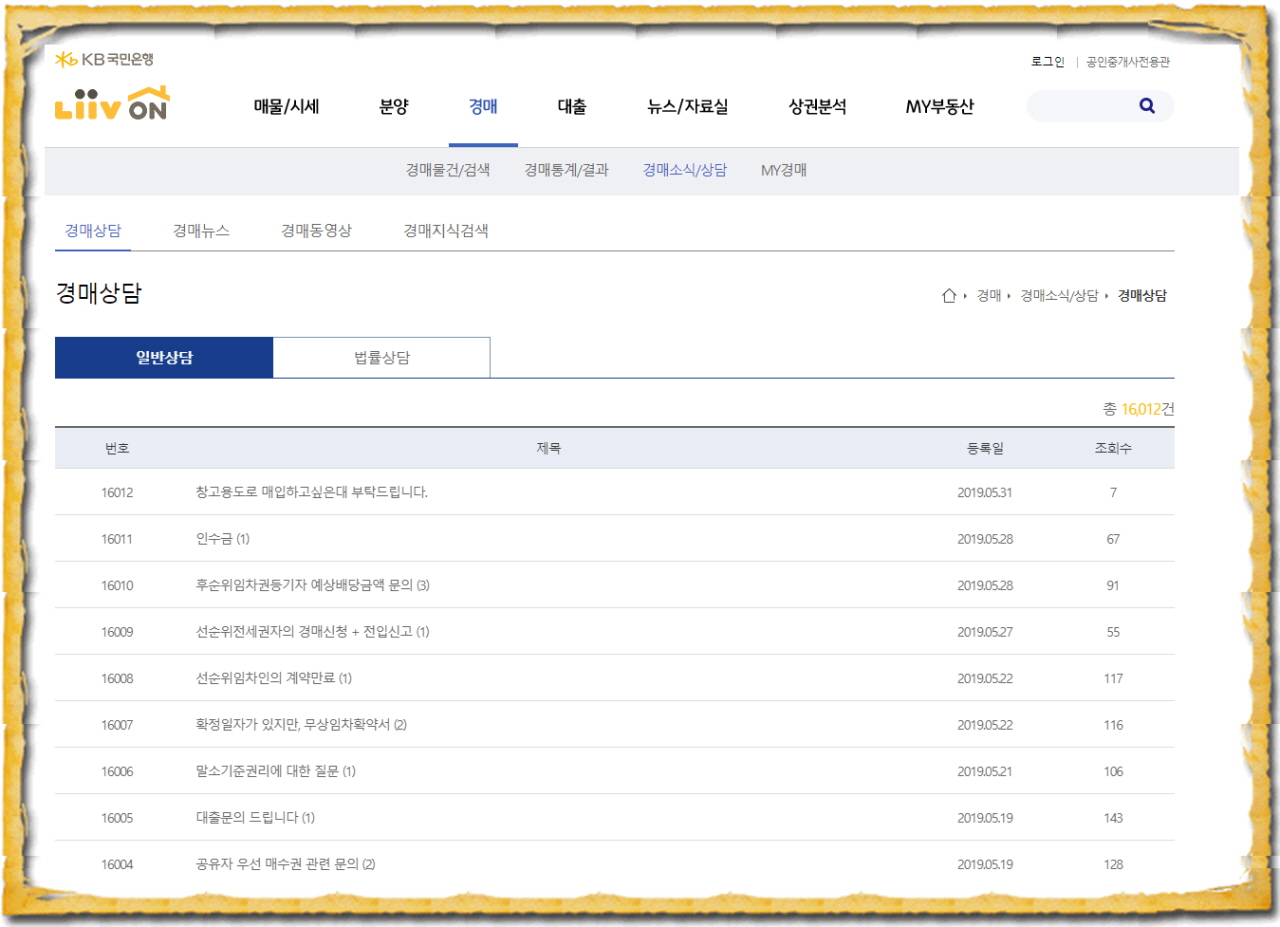Open the 상권분석 menu
Viewport: 1280px width, 927px height.
coord(817,107)
